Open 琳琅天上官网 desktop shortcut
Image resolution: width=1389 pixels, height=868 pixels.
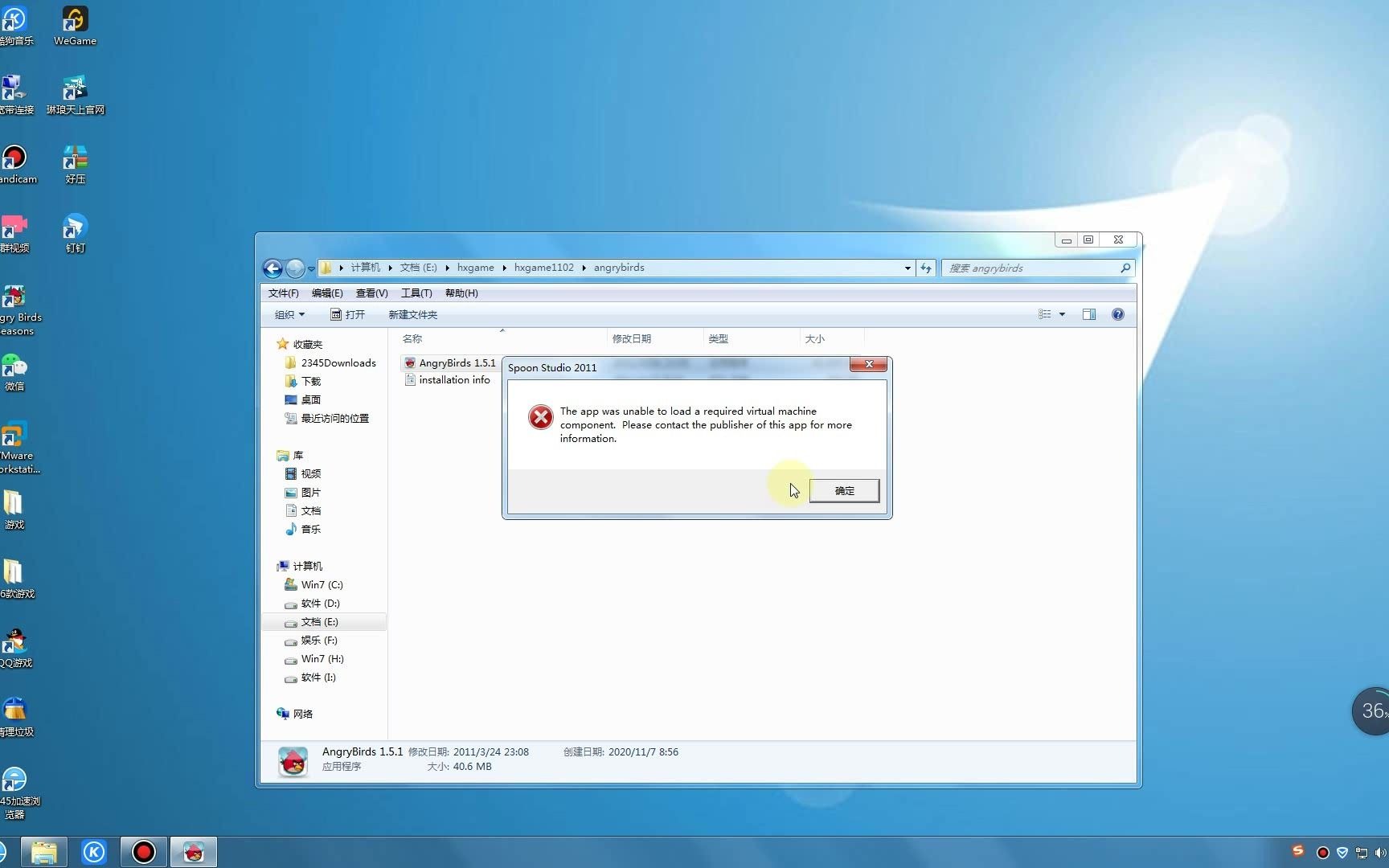tap(75, 96)
